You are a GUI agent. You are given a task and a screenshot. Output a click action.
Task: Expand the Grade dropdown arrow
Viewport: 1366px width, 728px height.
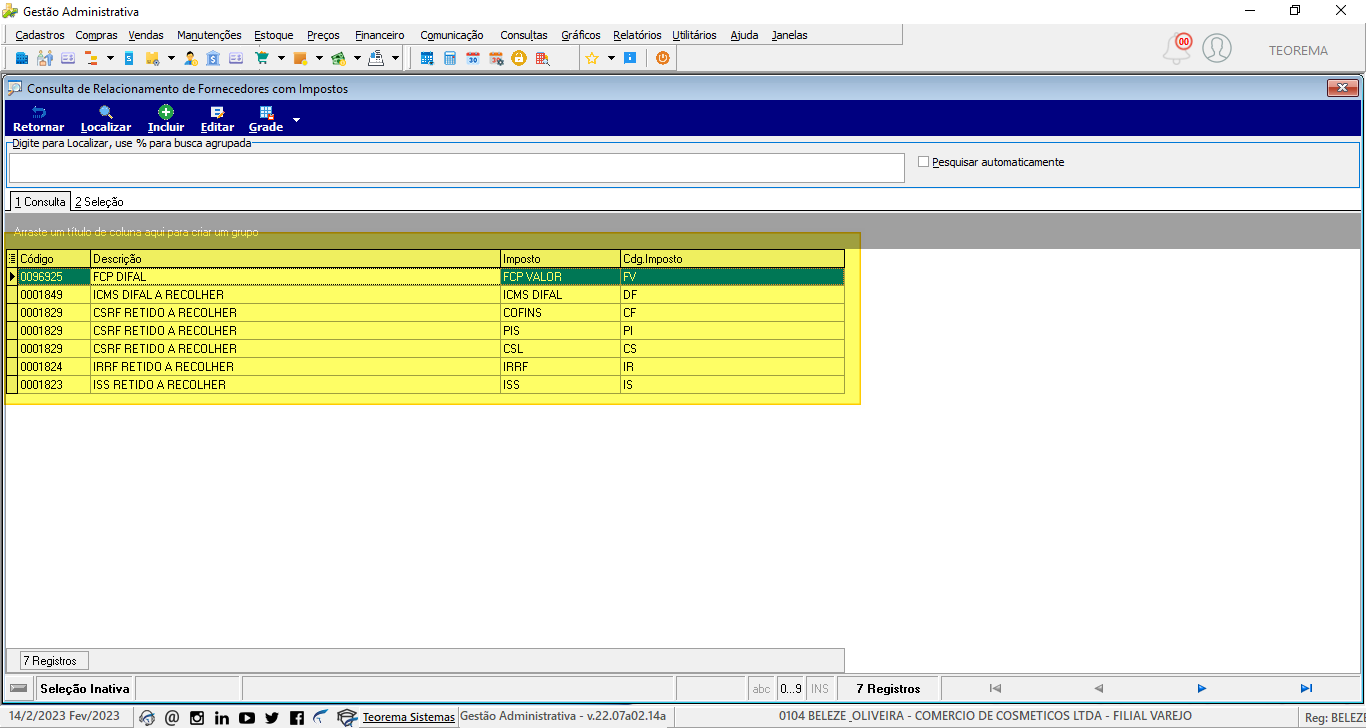click(x=296, y=120)
